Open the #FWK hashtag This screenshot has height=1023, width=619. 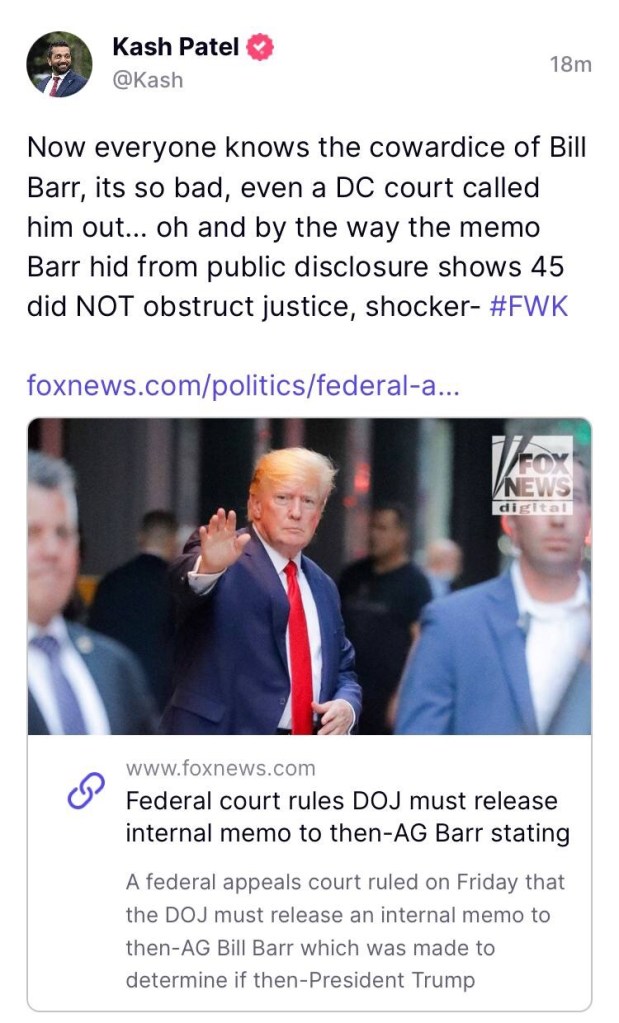click(528, 306)
